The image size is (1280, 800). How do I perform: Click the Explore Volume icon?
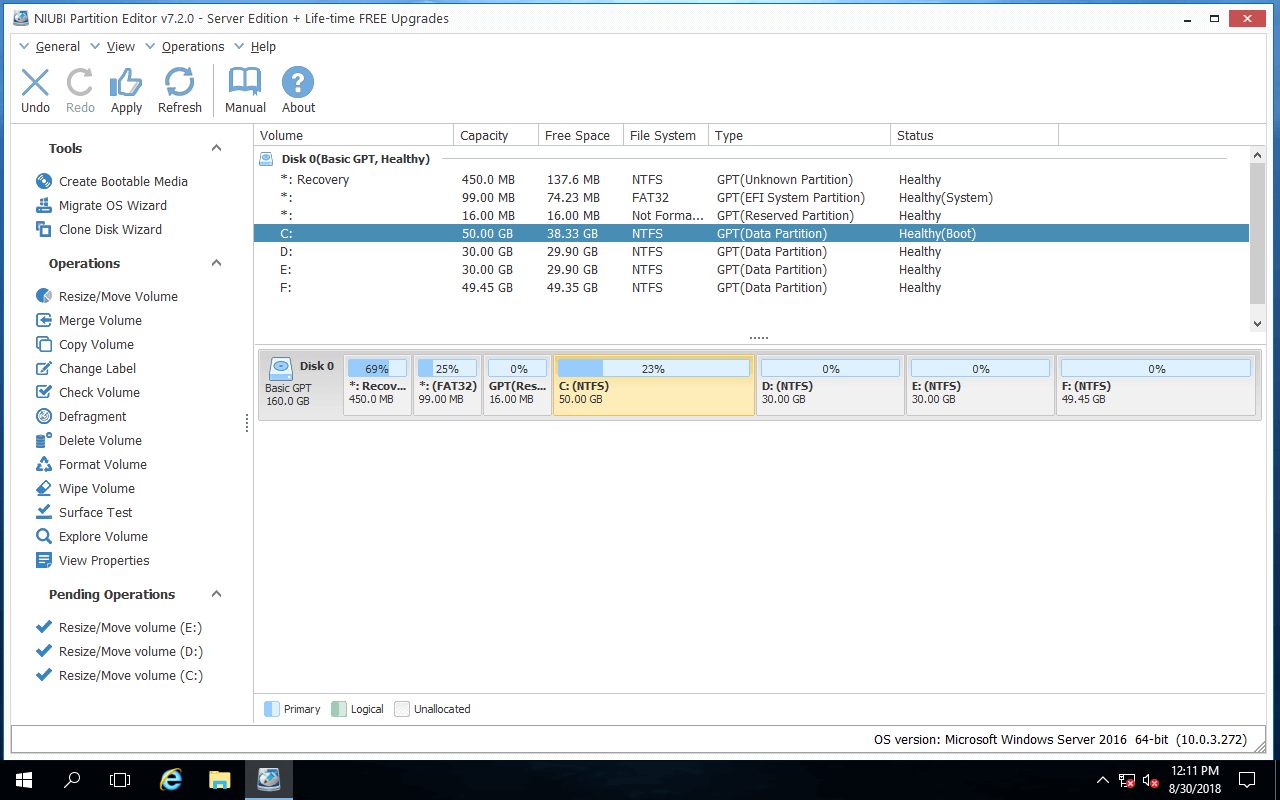click(43, 536)
